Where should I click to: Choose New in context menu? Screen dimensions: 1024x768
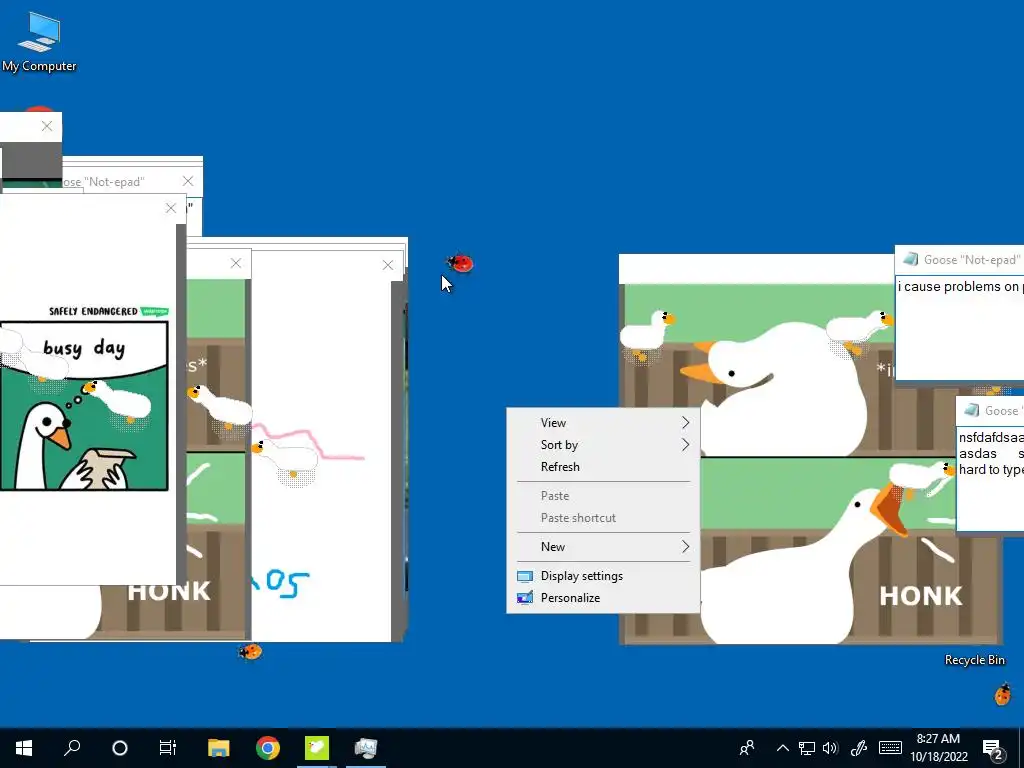[x=603, y=547]
